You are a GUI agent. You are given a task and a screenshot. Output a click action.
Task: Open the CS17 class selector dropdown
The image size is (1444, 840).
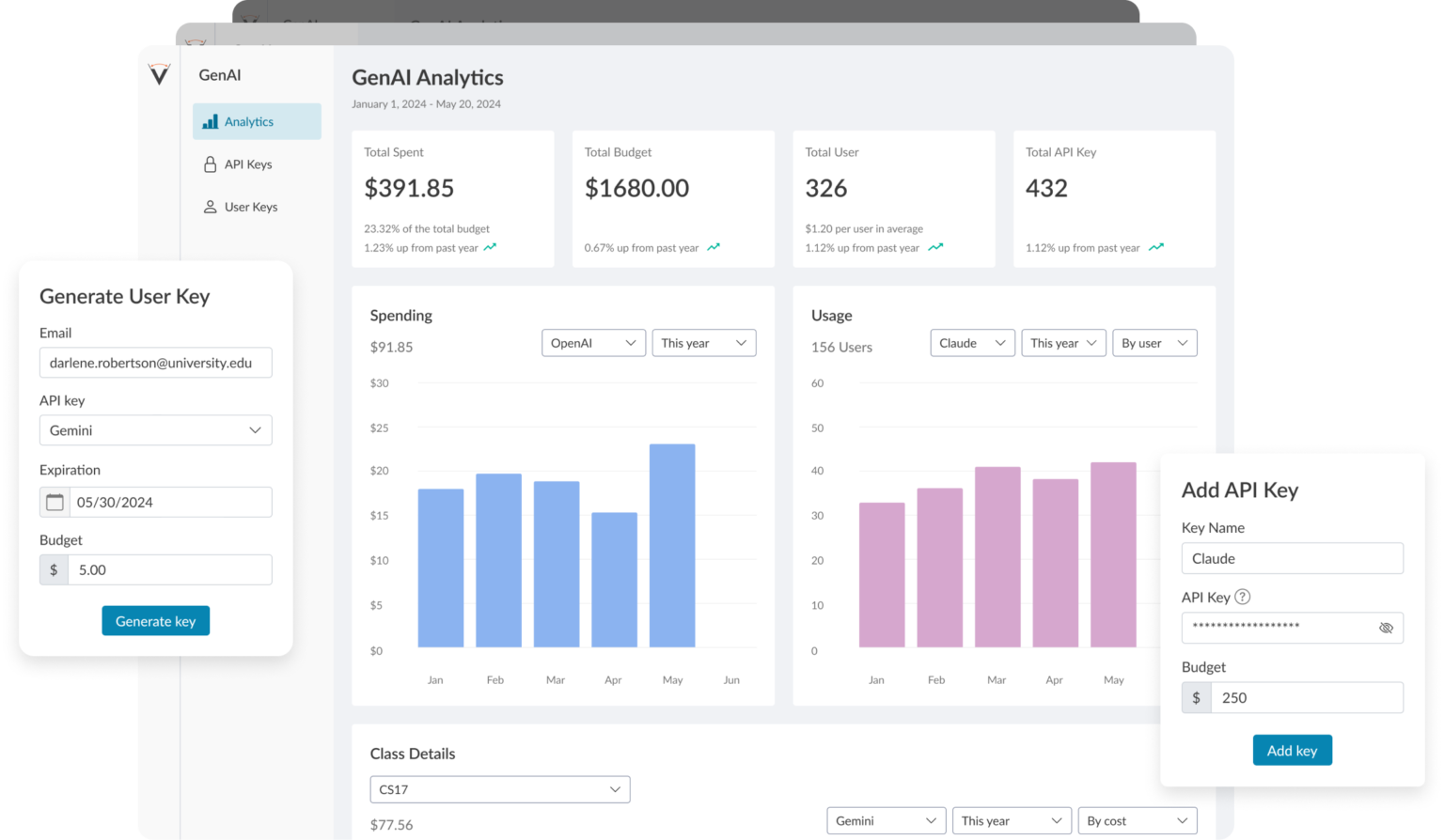499,789
